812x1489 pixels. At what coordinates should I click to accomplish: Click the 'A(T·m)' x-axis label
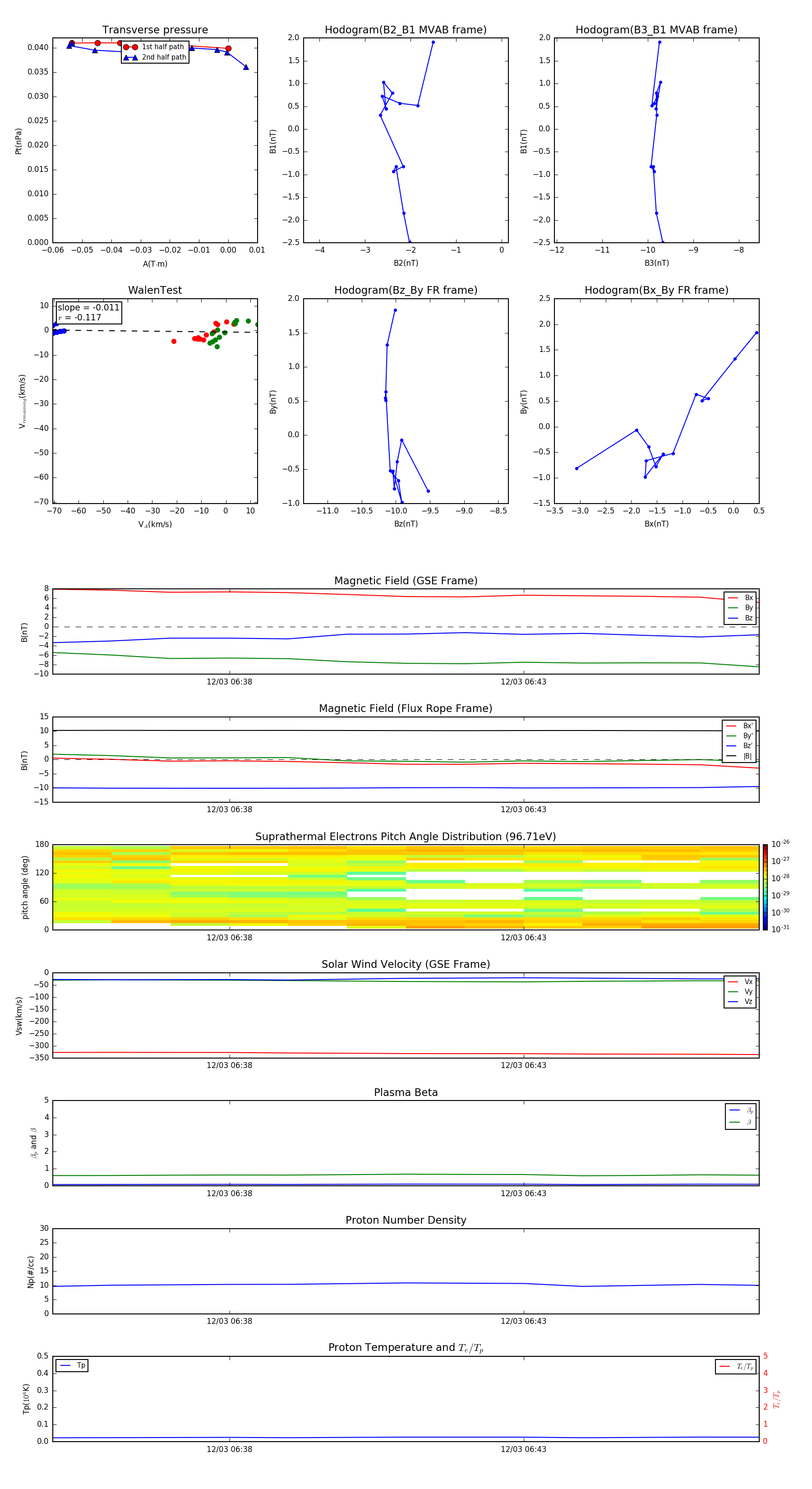pyautogui.click(x=155, y=264)
